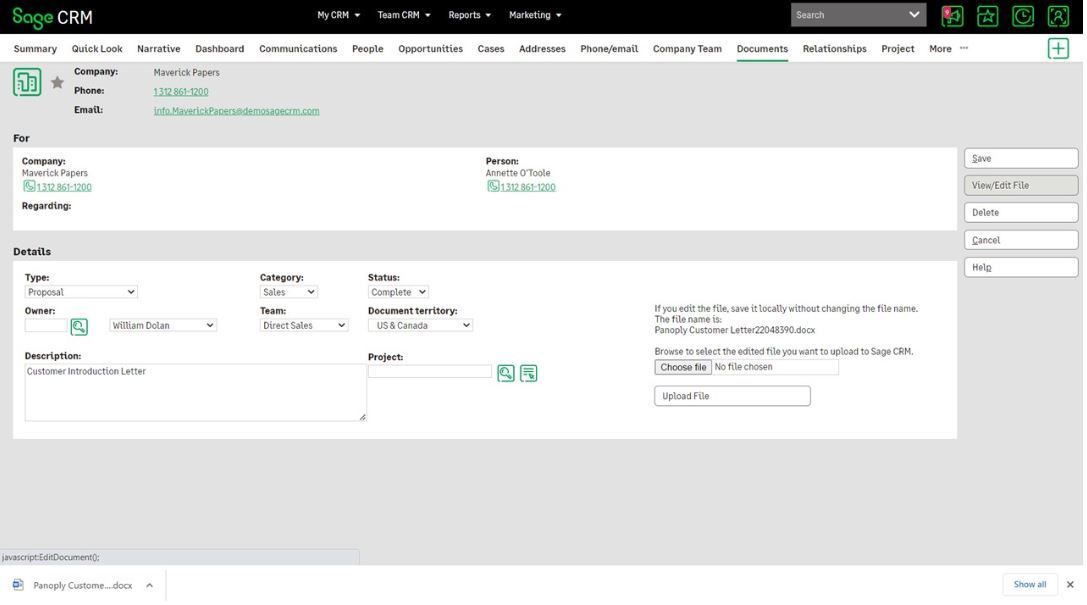1087x605 pixels.
Task: Switch to the Quick Look tab
Action: [97, 49]
